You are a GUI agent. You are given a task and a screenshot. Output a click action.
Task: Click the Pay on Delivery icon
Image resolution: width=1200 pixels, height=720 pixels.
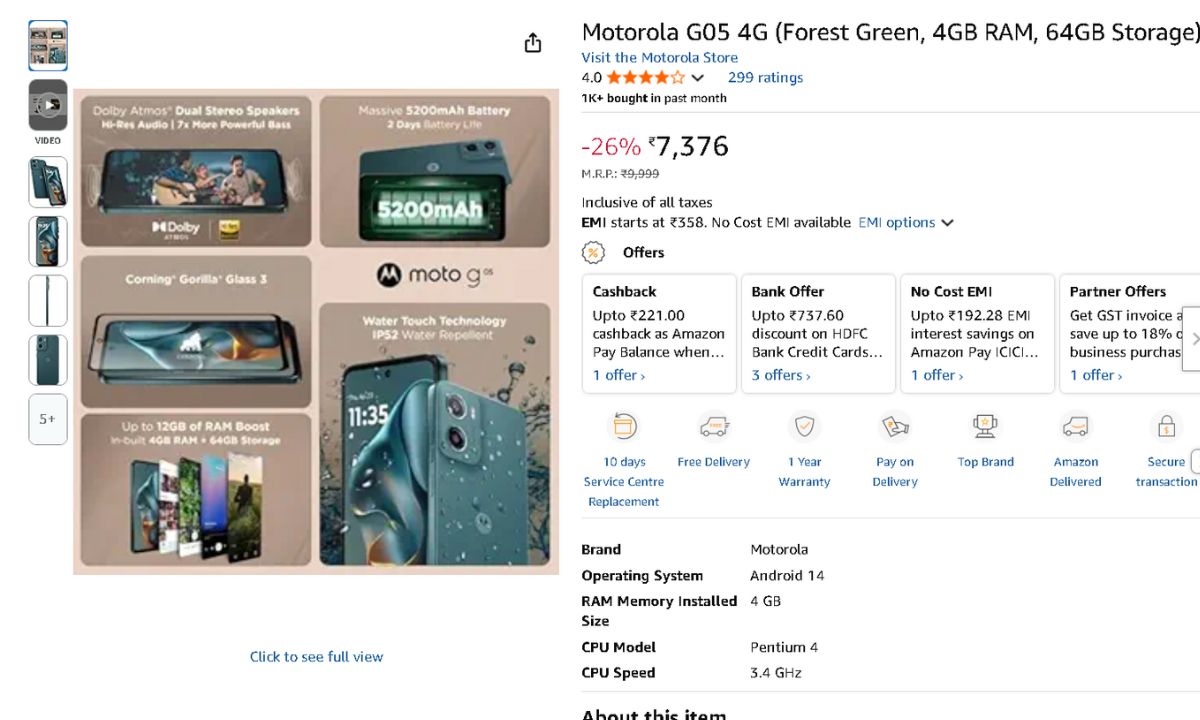(x=895, y=427)
